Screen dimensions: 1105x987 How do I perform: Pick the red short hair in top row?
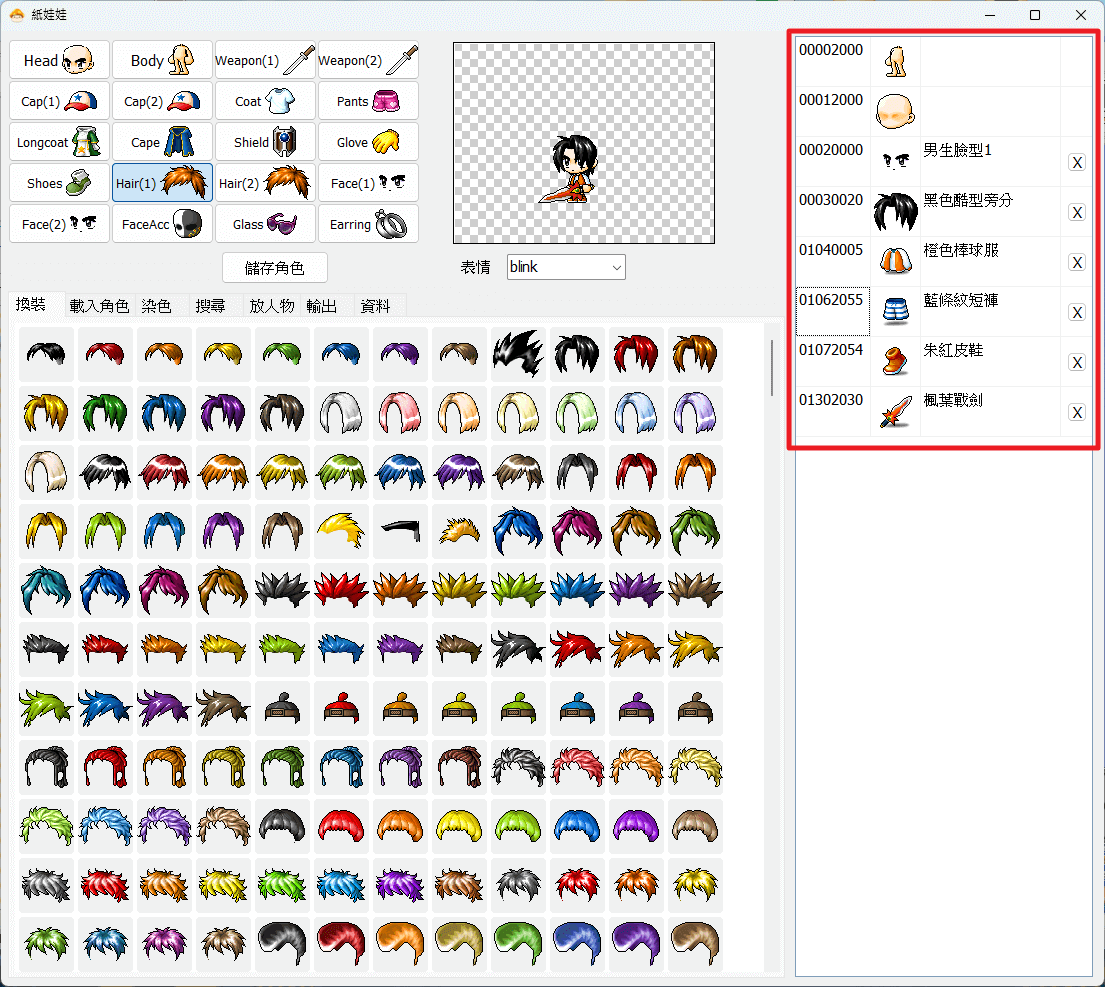click(x=106, y=354)
